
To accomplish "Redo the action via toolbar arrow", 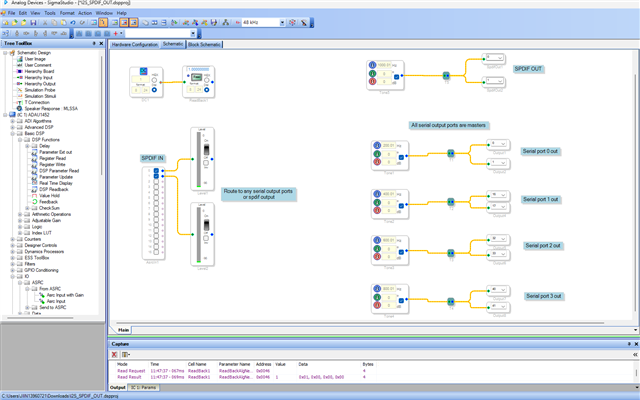I will tap(82, 22).
